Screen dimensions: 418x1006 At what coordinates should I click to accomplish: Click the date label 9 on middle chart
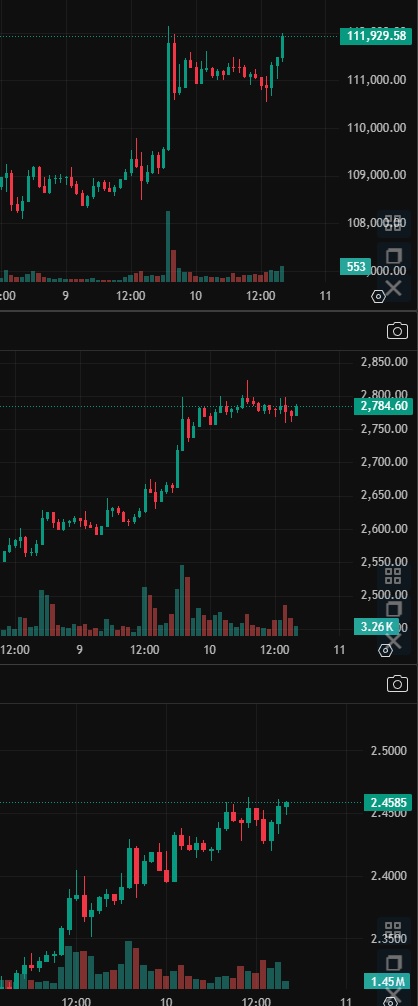[79, 650]
